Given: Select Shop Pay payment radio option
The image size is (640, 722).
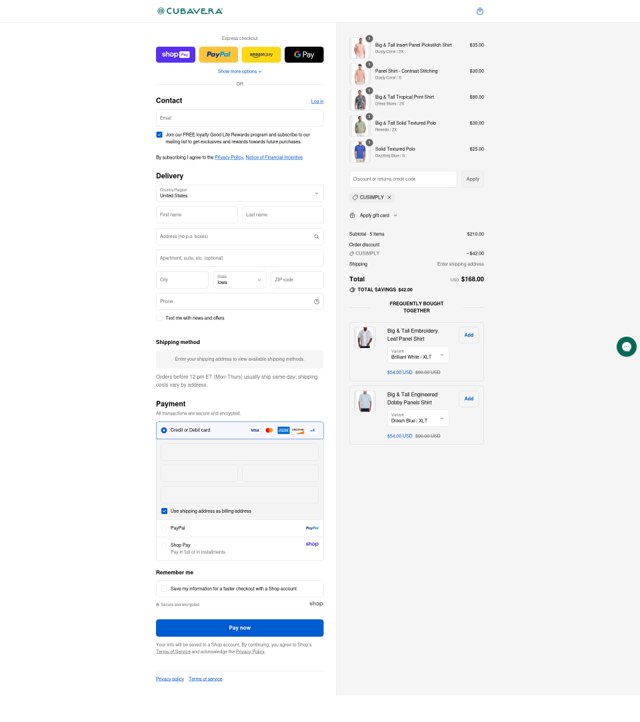Looking at the screenshot, I should point(164,545).
